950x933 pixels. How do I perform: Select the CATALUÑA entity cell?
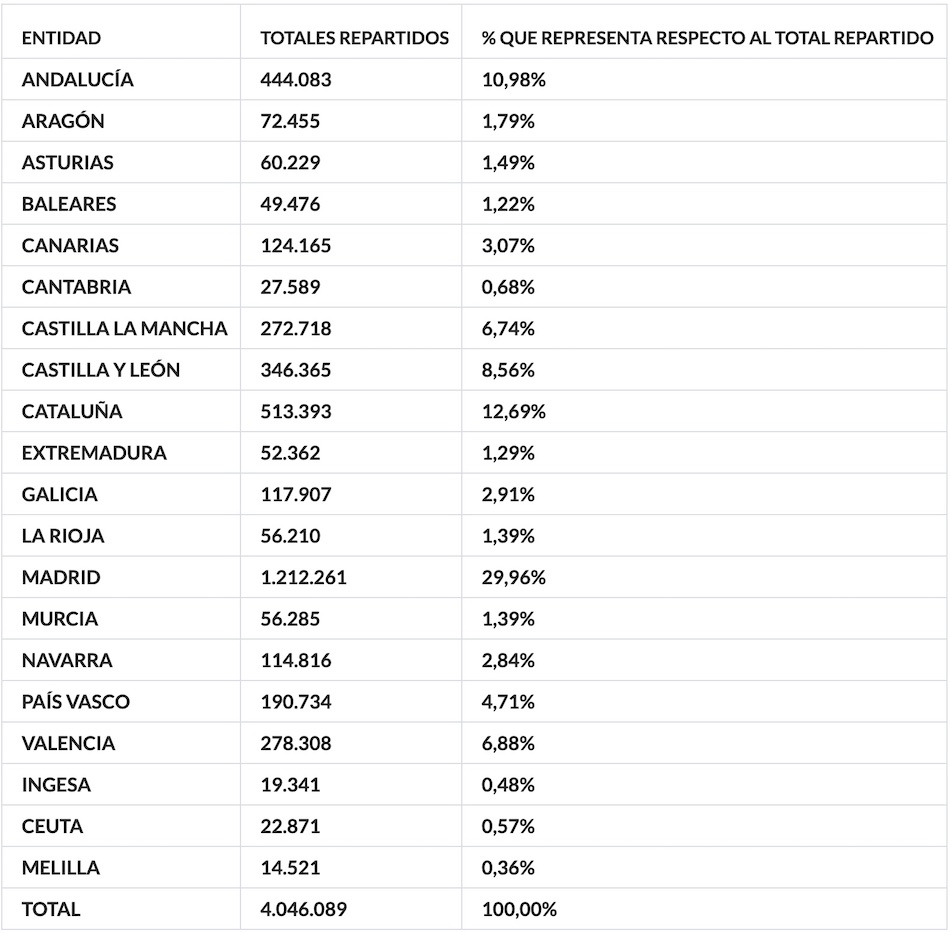(x=72, y=412)
